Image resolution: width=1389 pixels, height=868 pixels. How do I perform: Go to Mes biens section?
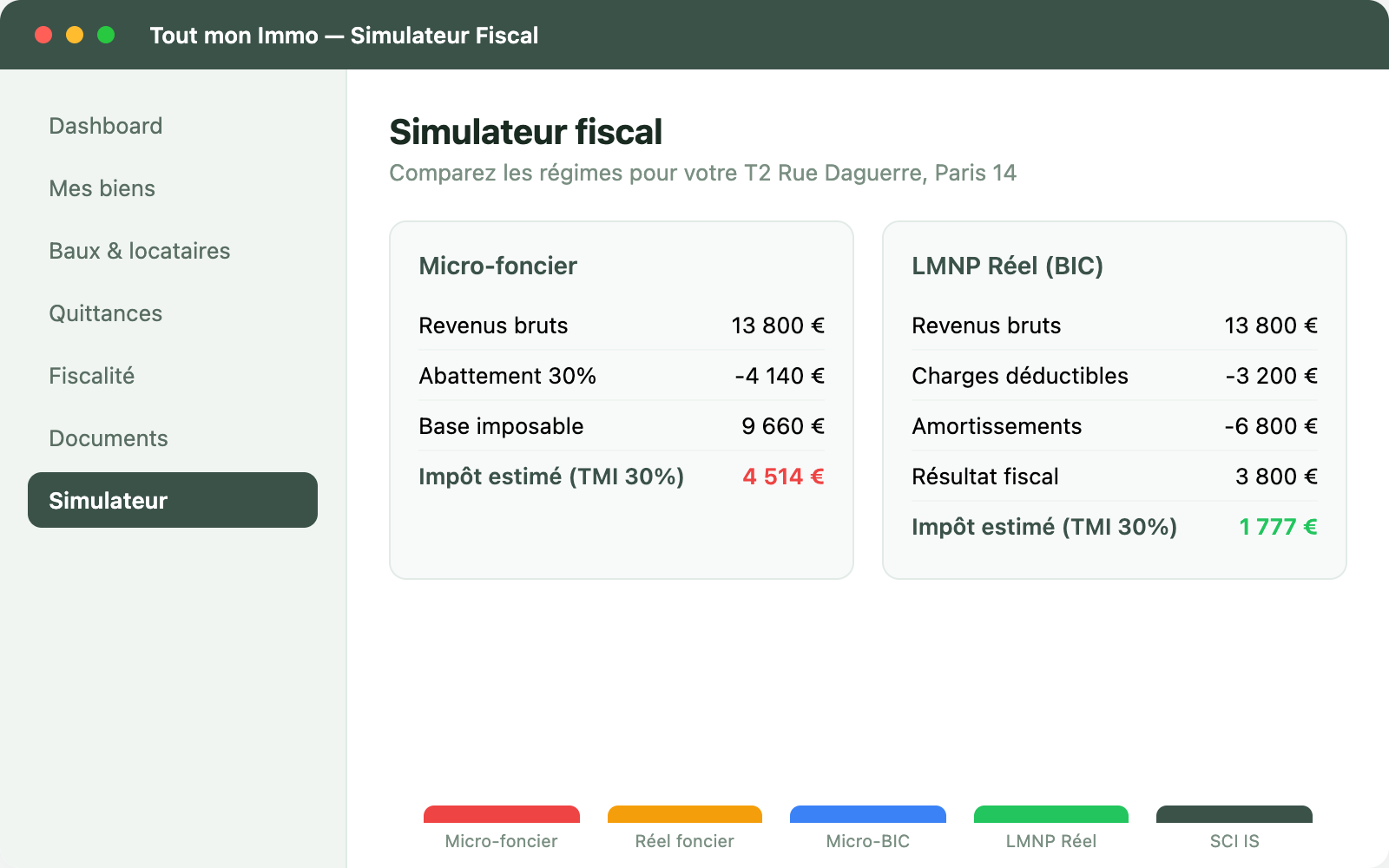tap(173, 188)
